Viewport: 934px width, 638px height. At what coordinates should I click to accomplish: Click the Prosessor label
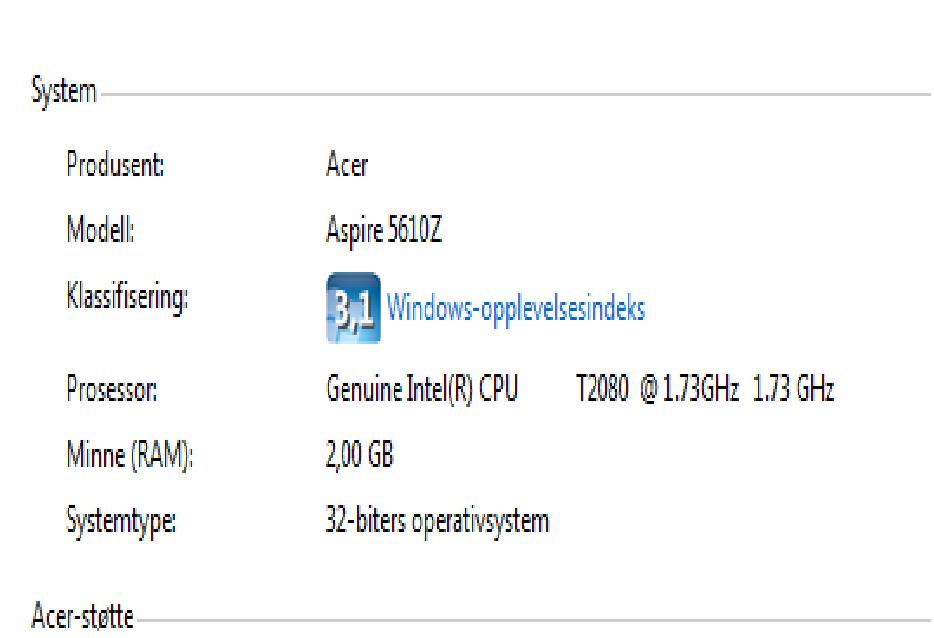pyautogui.click(x=112, y=389)
